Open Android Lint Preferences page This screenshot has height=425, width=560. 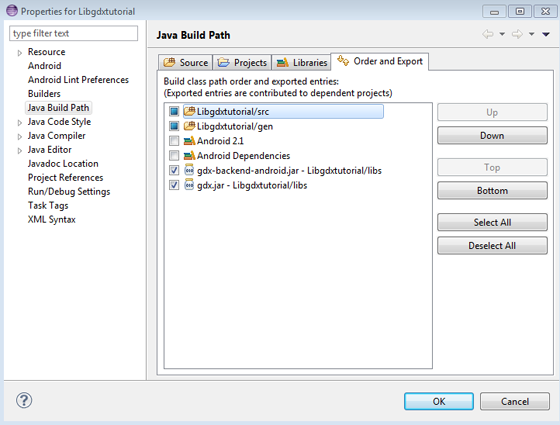[78, 80]
